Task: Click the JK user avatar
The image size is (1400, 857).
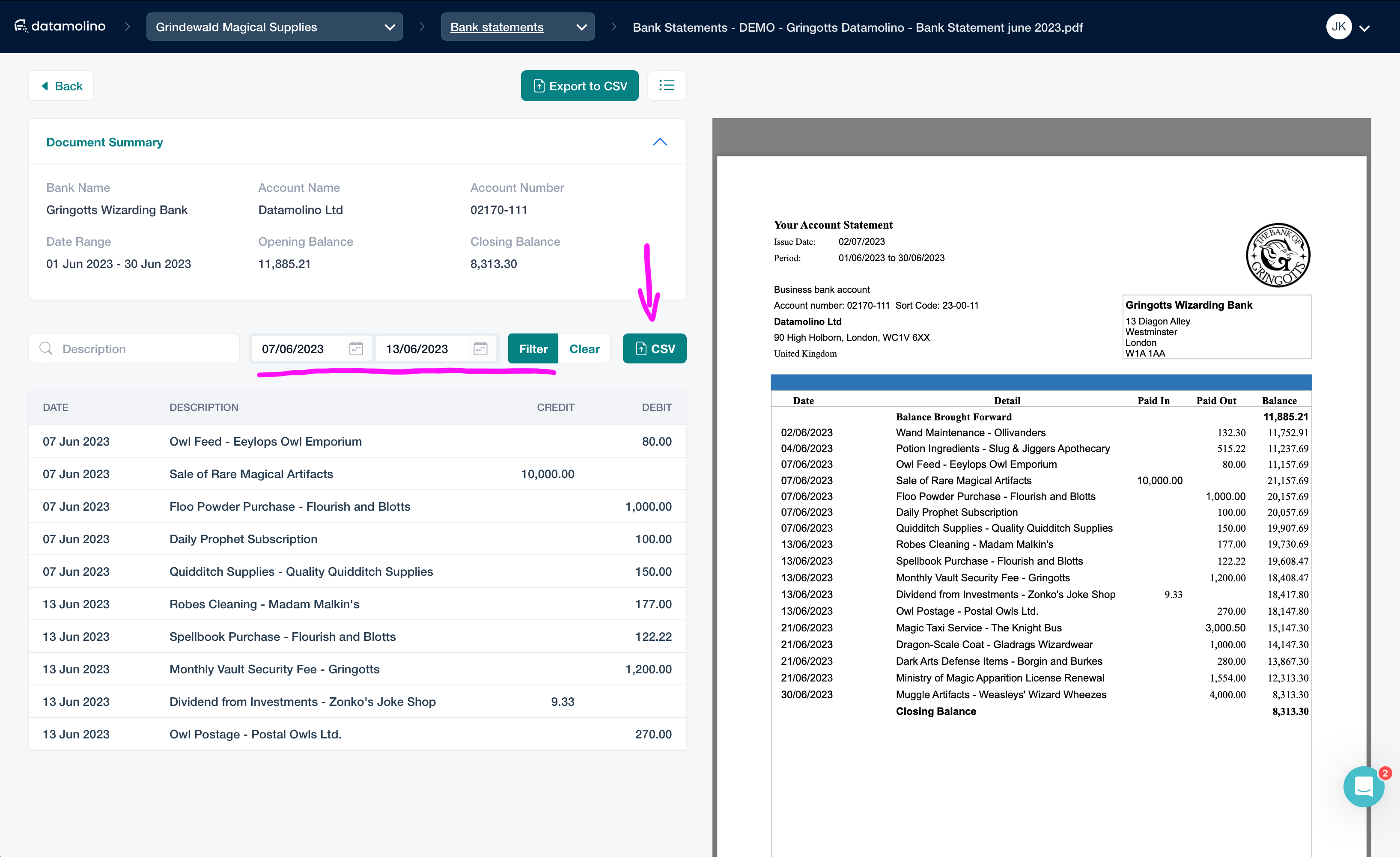Action: (1339, 27)
